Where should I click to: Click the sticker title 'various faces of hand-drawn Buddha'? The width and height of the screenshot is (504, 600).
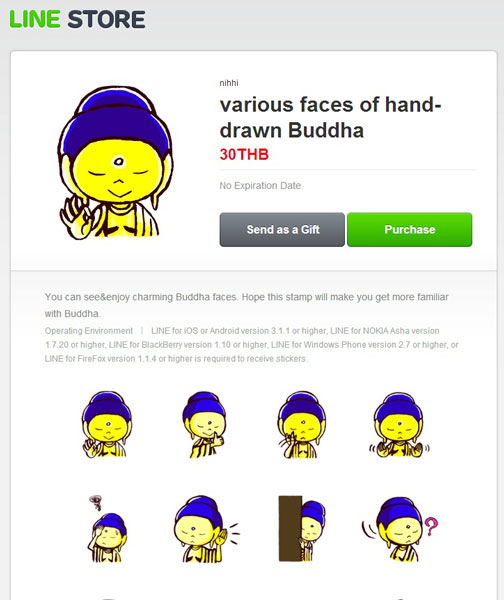coord(330,117)
